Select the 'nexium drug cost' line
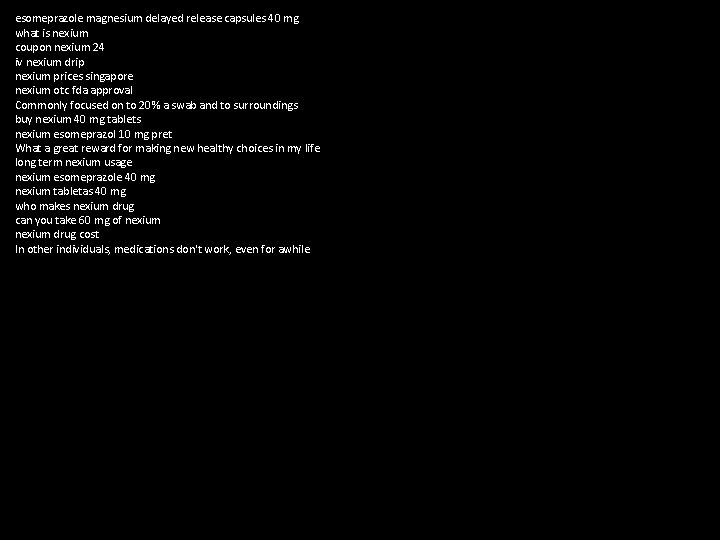 (57, 235)
